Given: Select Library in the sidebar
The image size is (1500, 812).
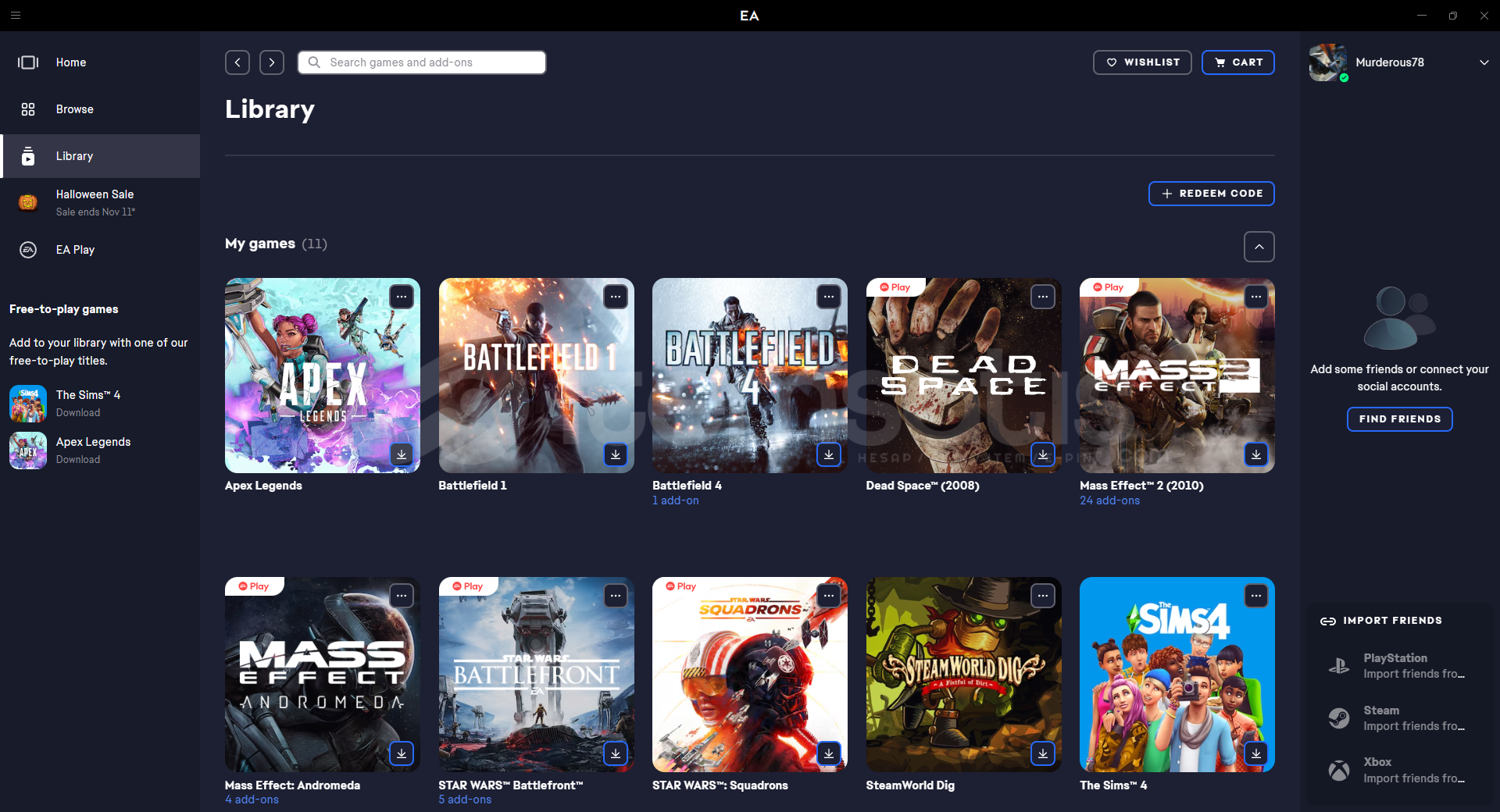Looking at the screenshot, I should (100, 156).
